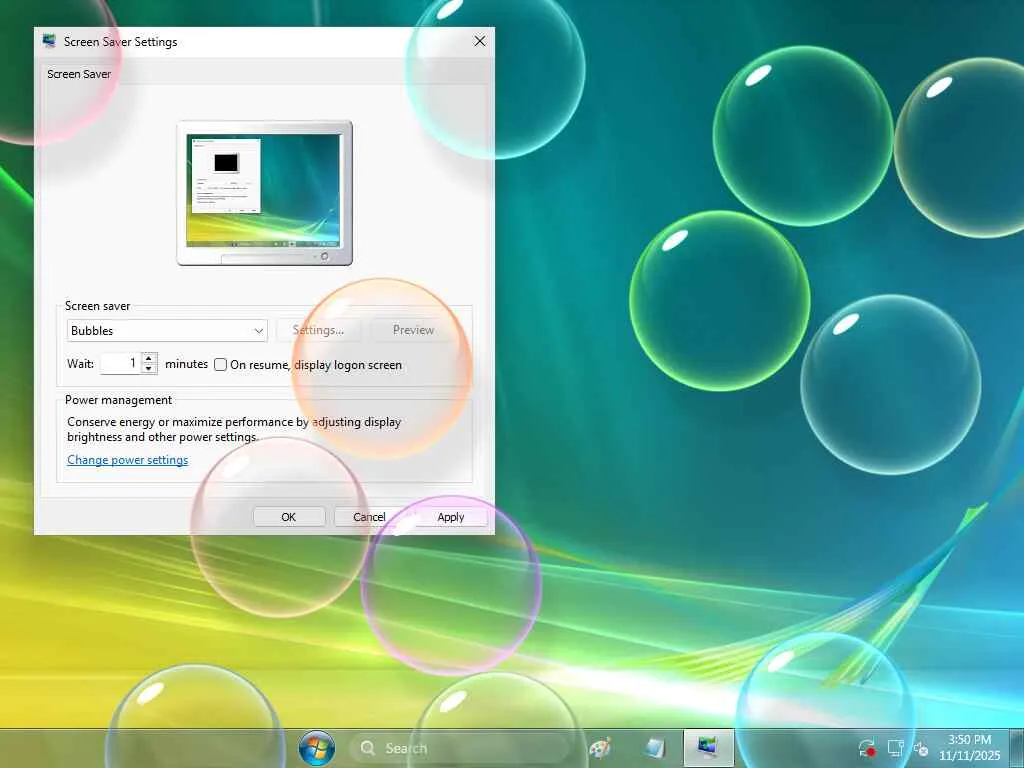The width and height of the screenshot is (1024, 768).
Task: Click the dialog title bar monitor icon
Action: tap(49, 41)
